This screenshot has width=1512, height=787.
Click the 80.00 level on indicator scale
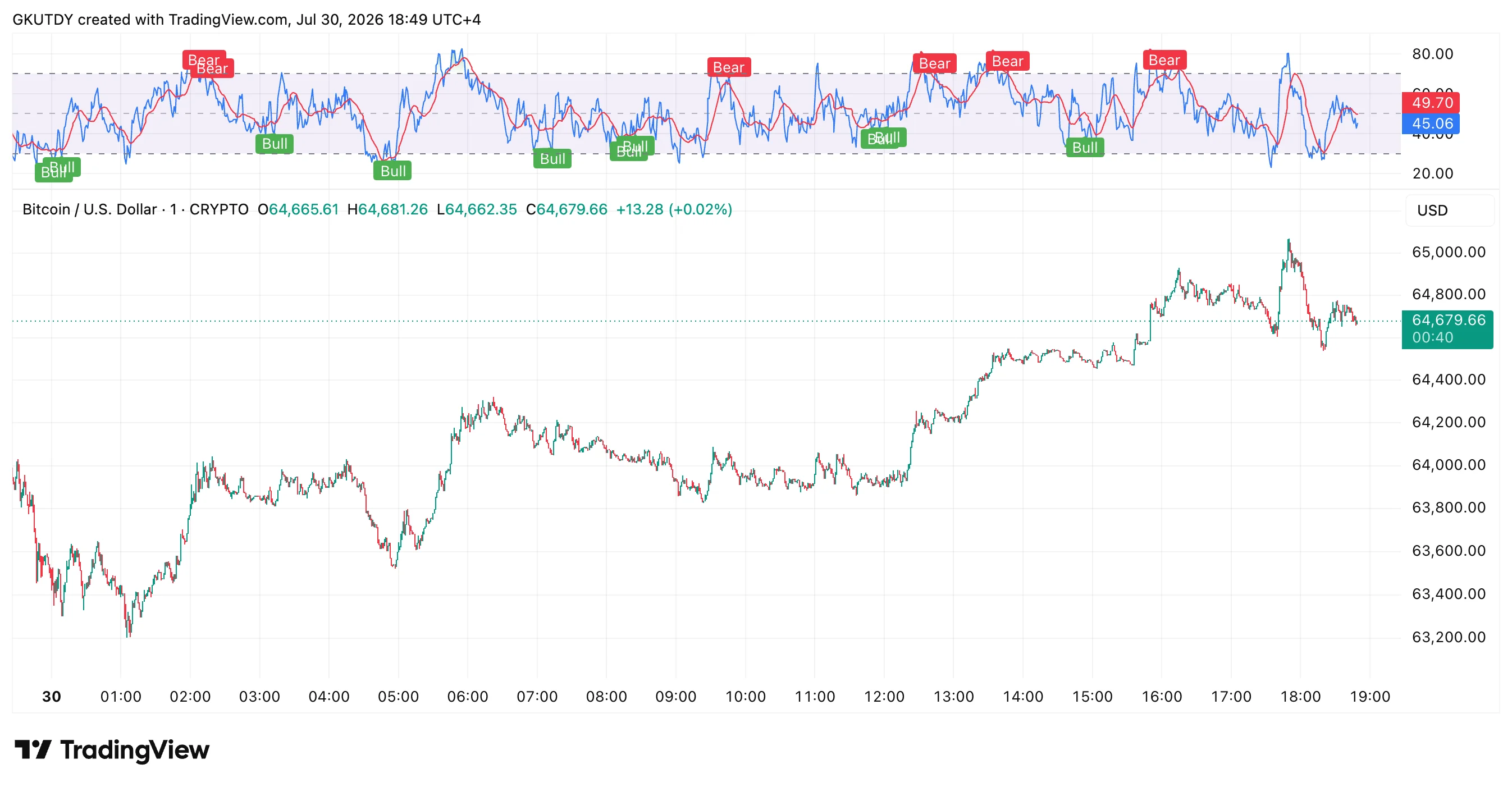pyautogui.click(x=1432, y=54)
